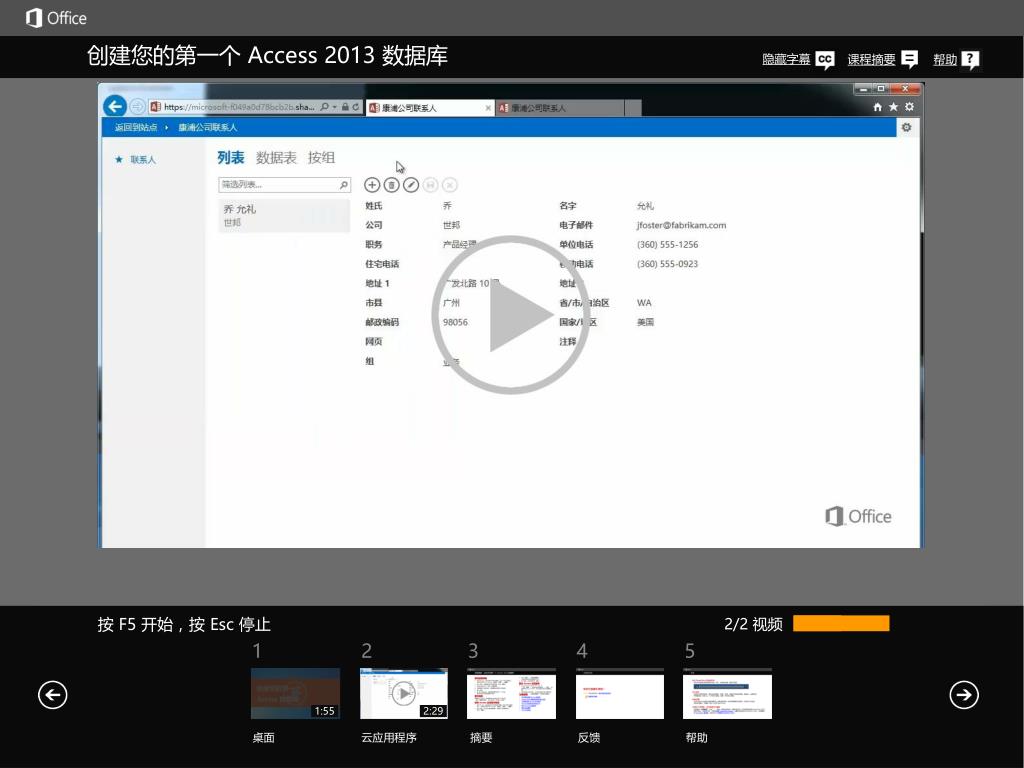Click the browser tools gear icon
The image size is (1024, 768).
point(909,106)
